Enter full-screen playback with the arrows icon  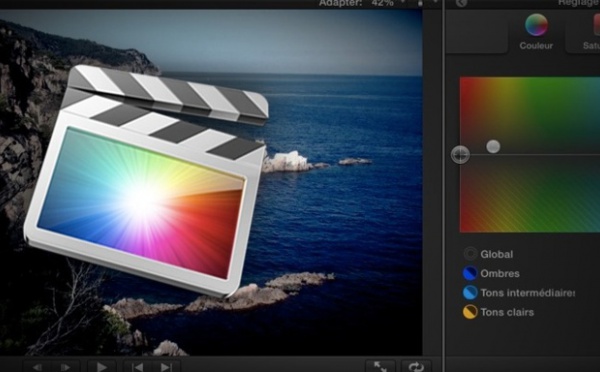tap(380, 366)
